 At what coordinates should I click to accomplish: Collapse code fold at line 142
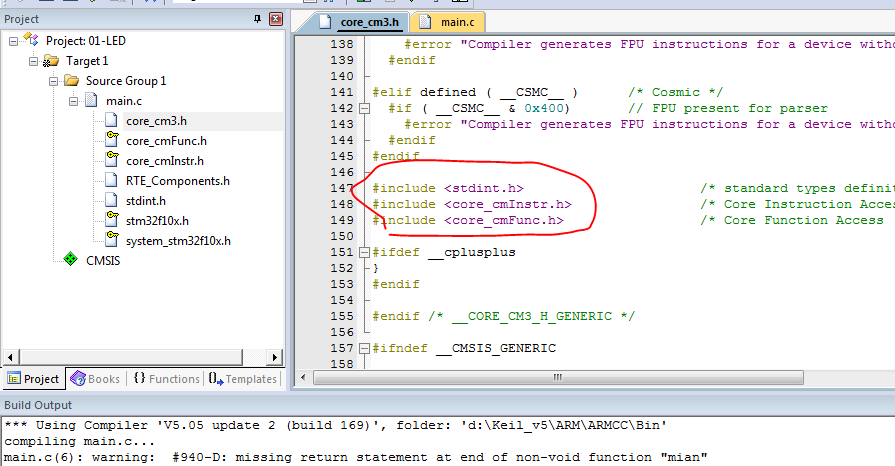click(x=365, y=108)
